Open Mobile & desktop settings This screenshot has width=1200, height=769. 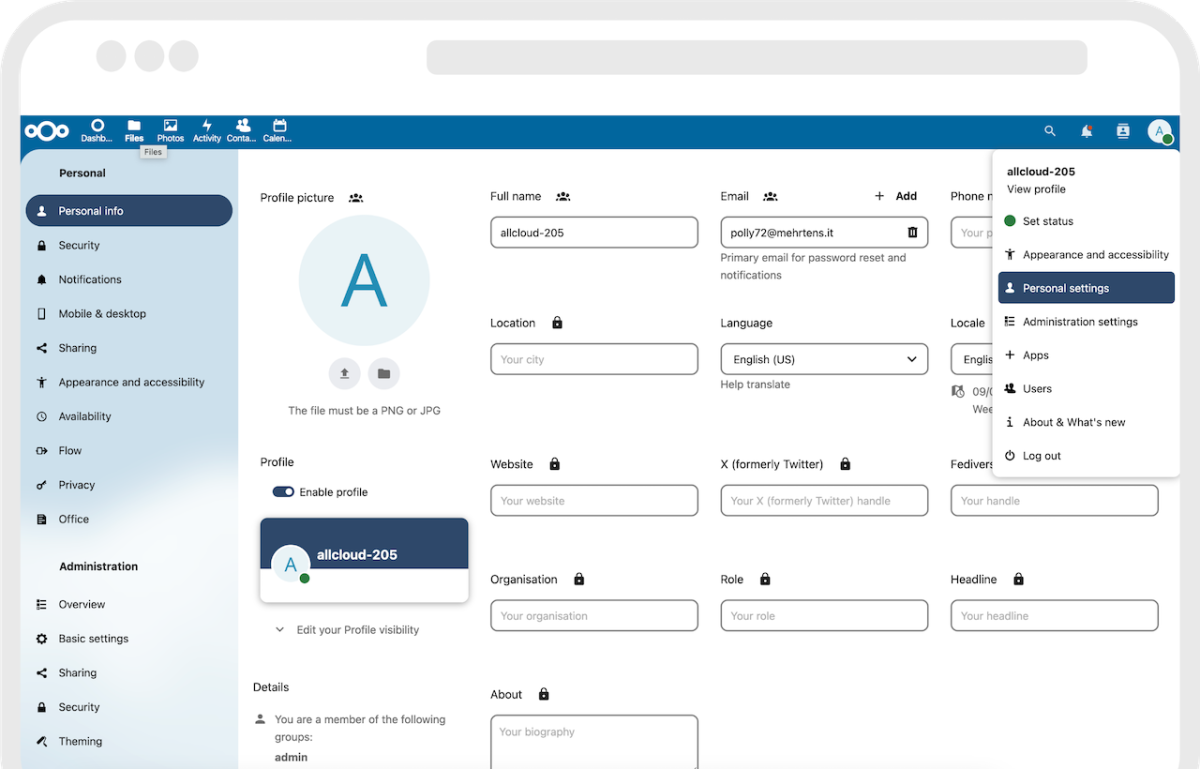129,313
